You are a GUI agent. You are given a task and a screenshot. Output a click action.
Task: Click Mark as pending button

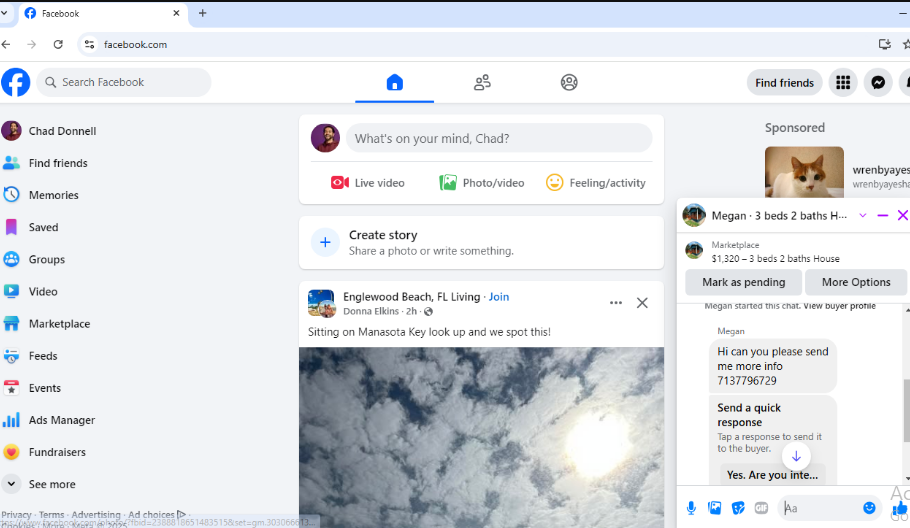(743, 282)
